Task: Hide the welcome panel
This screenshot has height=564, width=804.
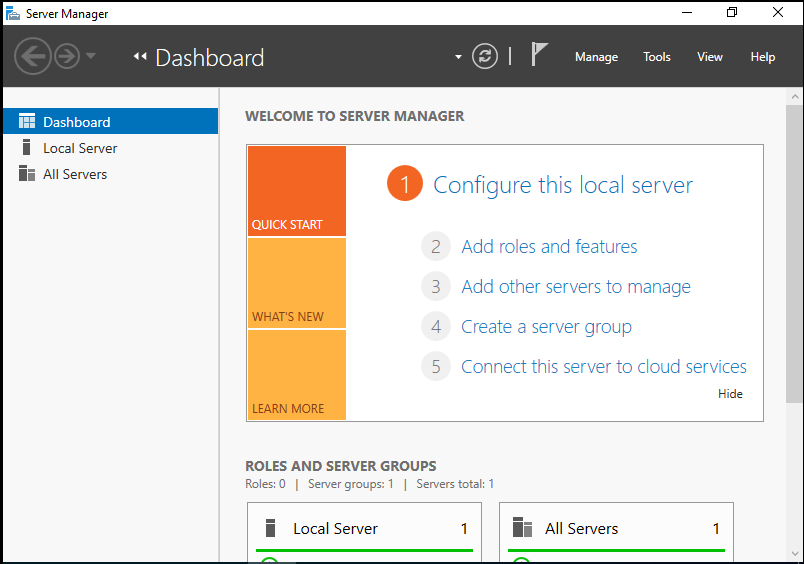Action: pos(730,394)
